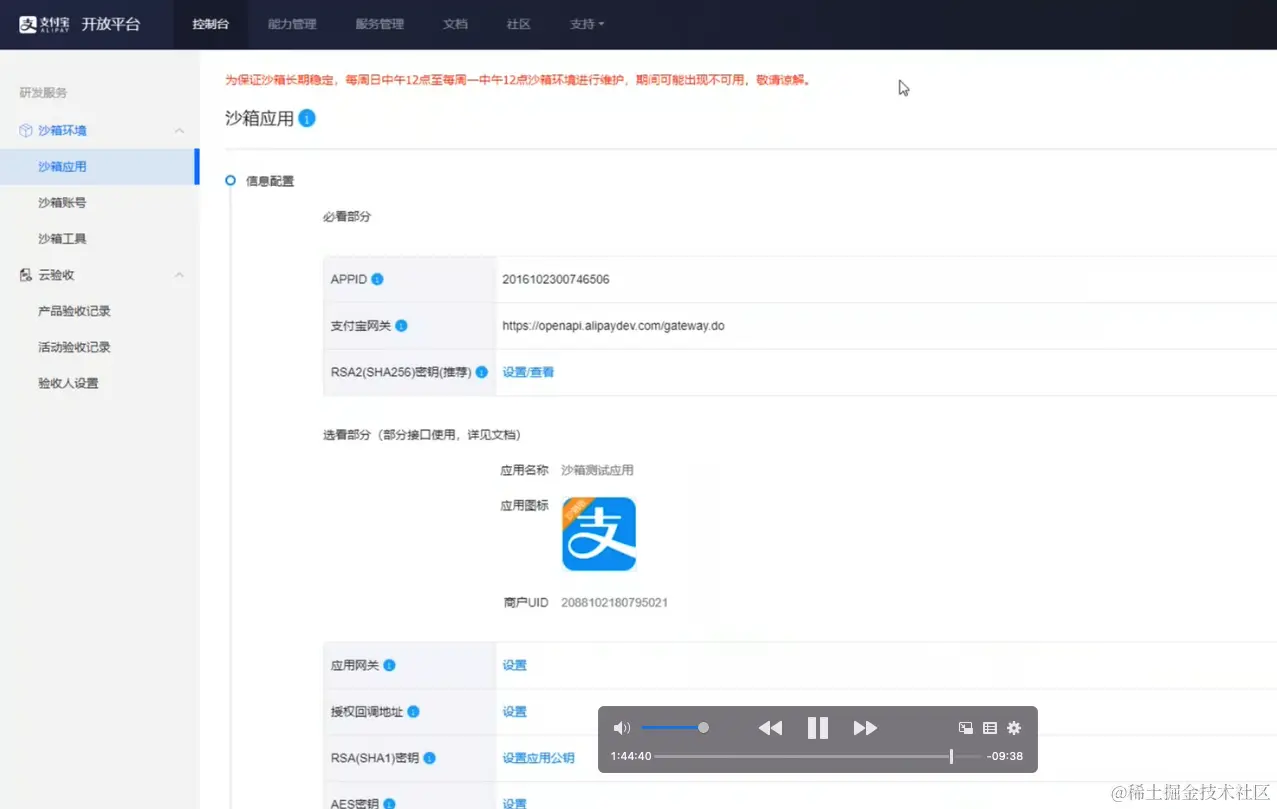The width and height of the screenshot is (1277, 809).
Task: Pause the video playback
Action: 818,728
